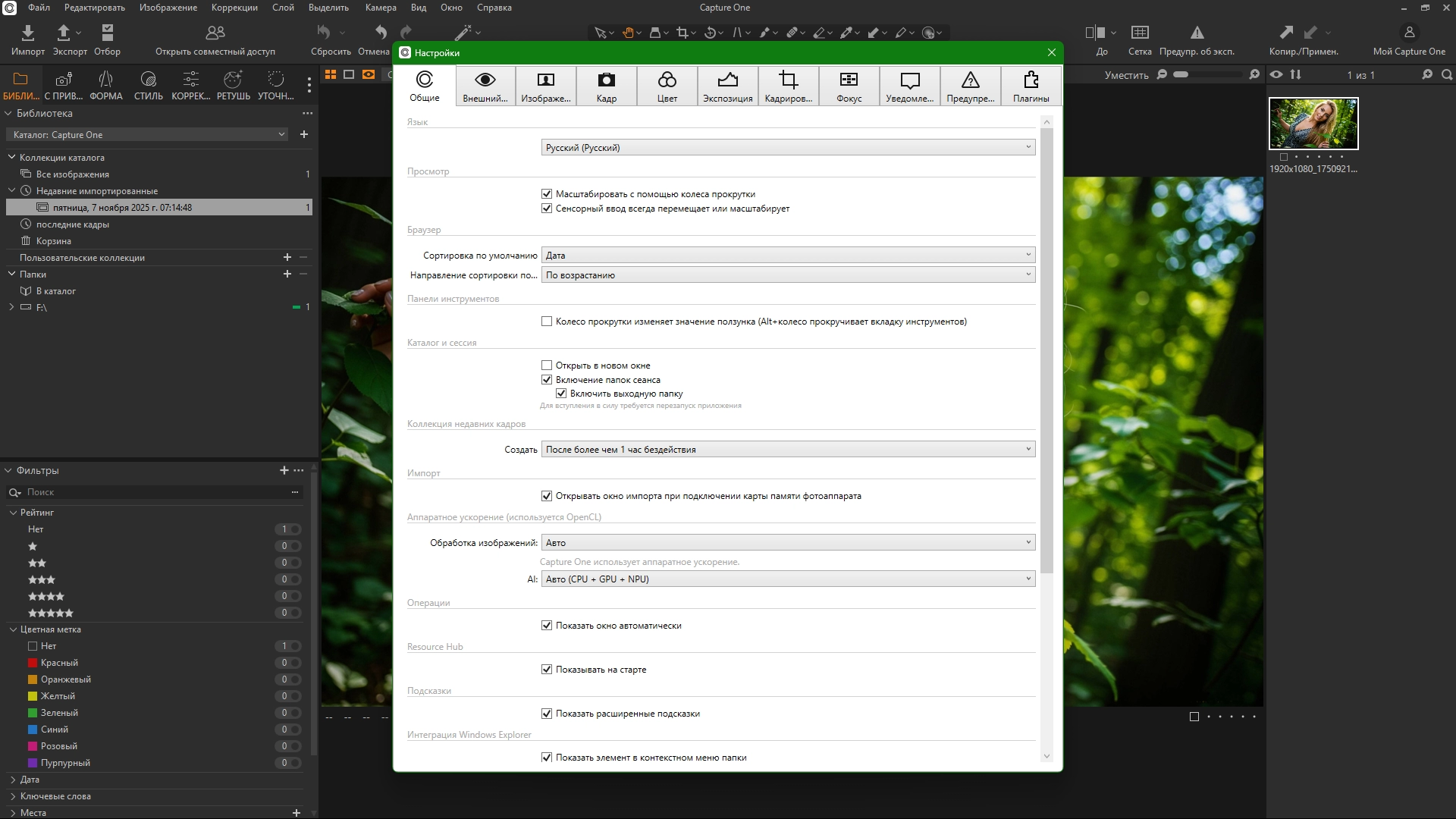
Task: Open the Retouch tool tab icon
Action: tap(233, 80)
